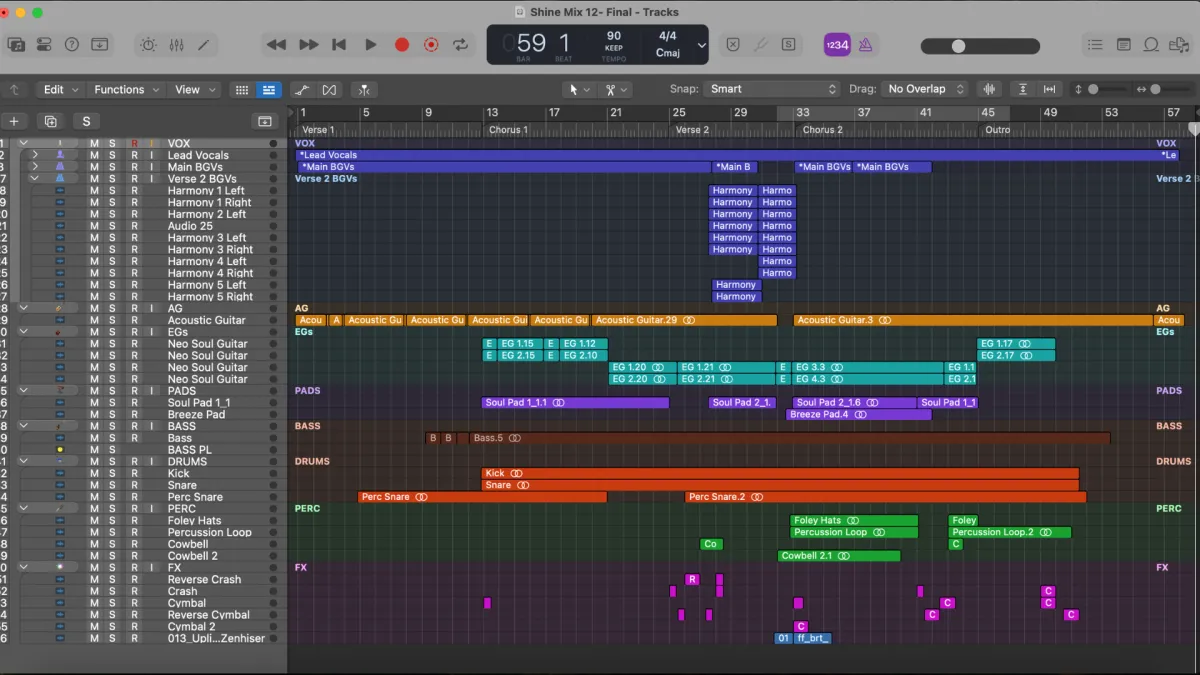1200x675 pixels.
Task: Mute the Lead Vocals track
Action: (94, 156)
